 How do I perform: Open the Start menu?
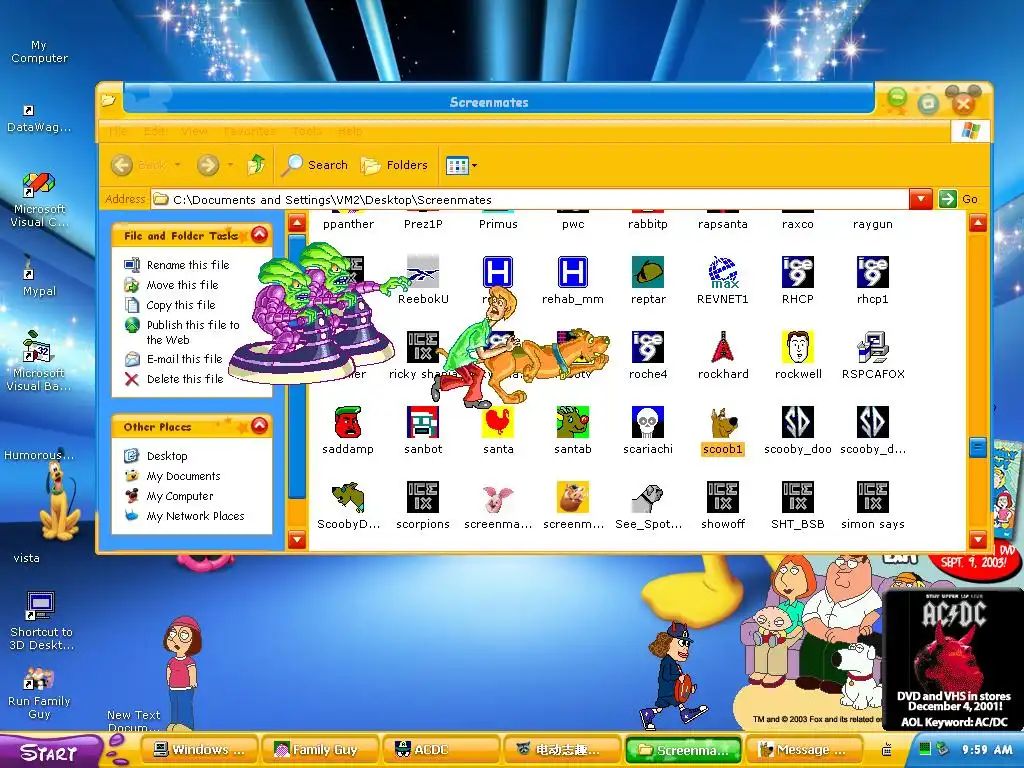coord(49,752)
